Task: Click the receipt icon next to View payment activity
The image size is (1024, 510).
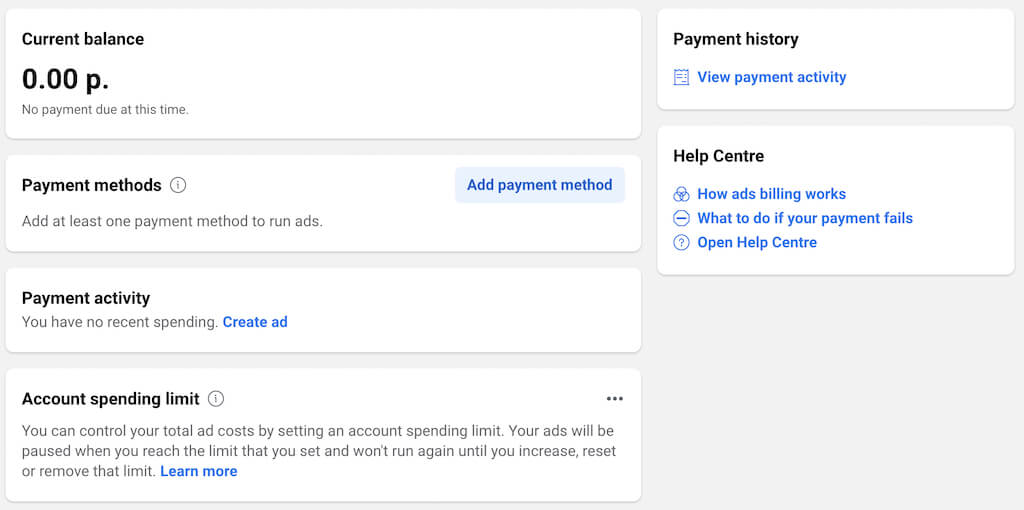Action: pyautogui.click(x=682, y=77)
